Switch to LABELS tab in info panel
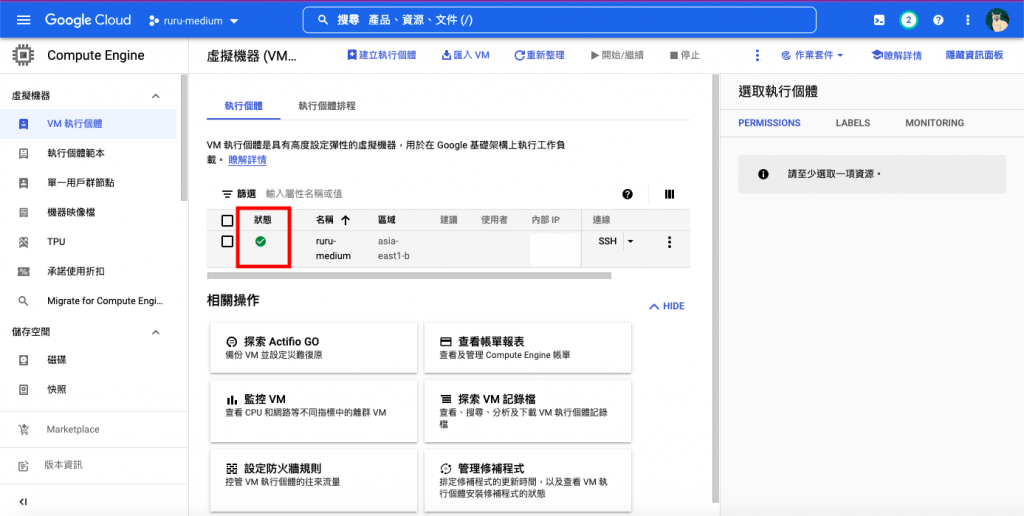Image resolution: width=1024 pixels, height=516 pixels. [853, 123]
